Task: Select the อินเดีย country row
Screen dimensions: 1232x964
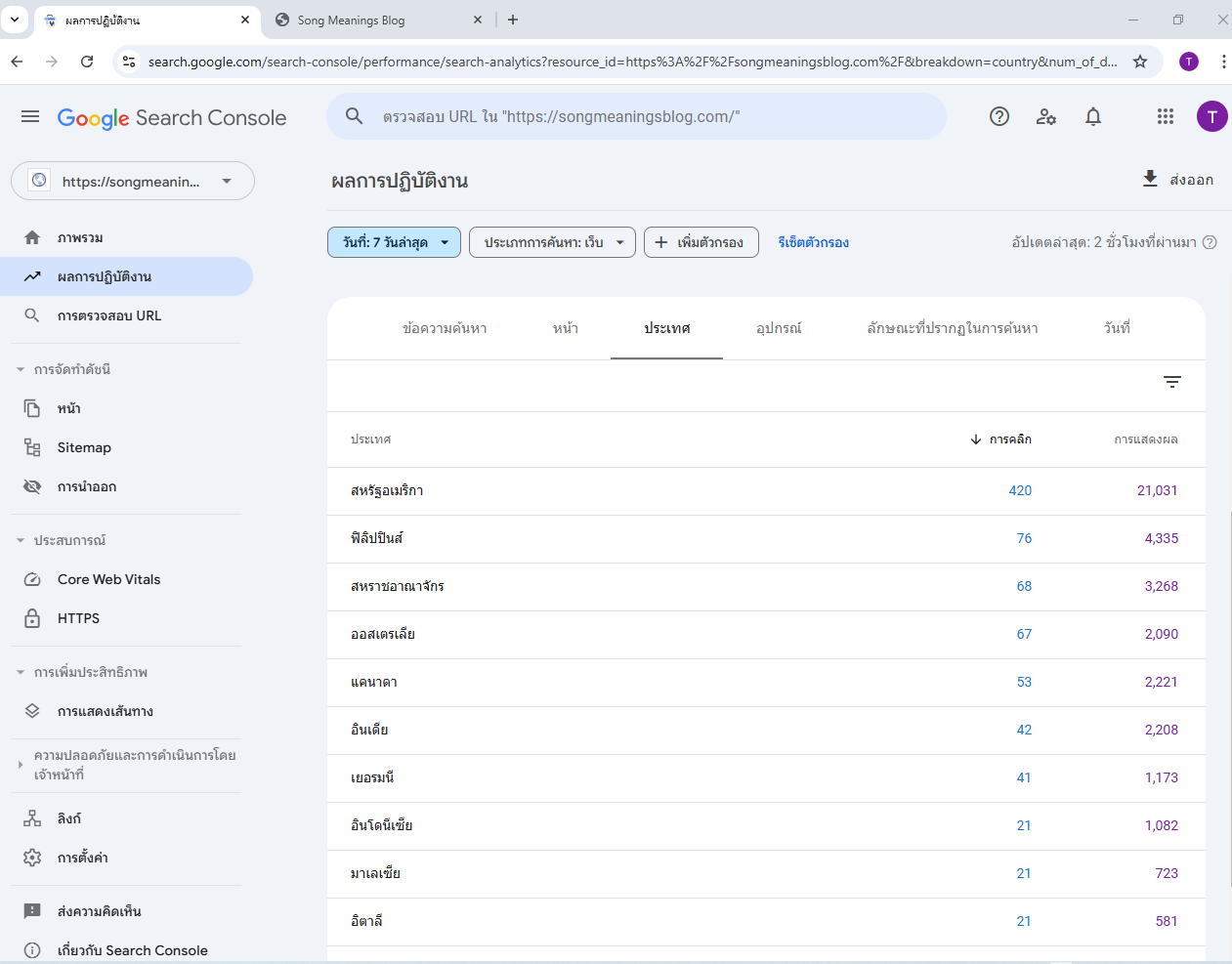Action: [766, 730]
